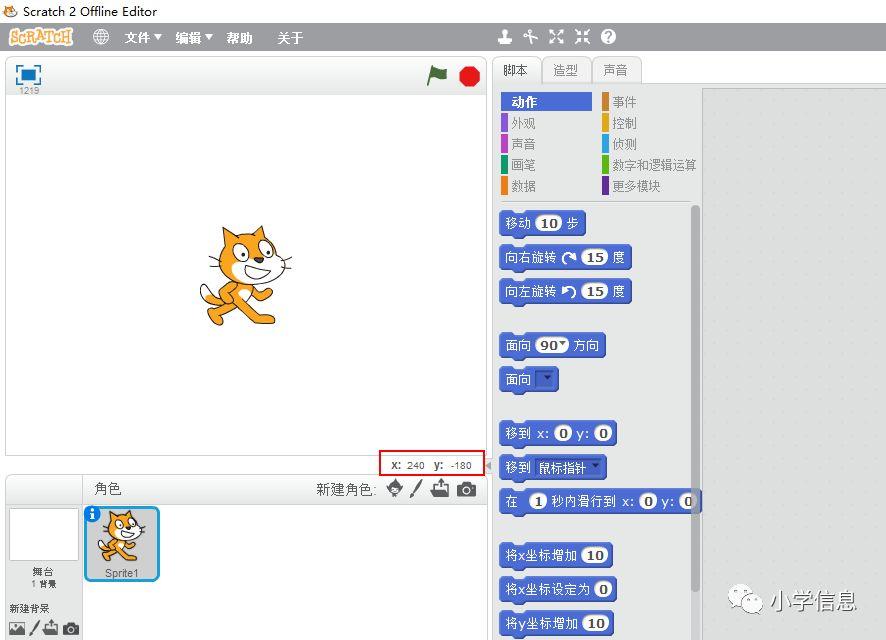
Task: Switch to the 脚本 (Scripts) tab
Action: tap(516, 71)
